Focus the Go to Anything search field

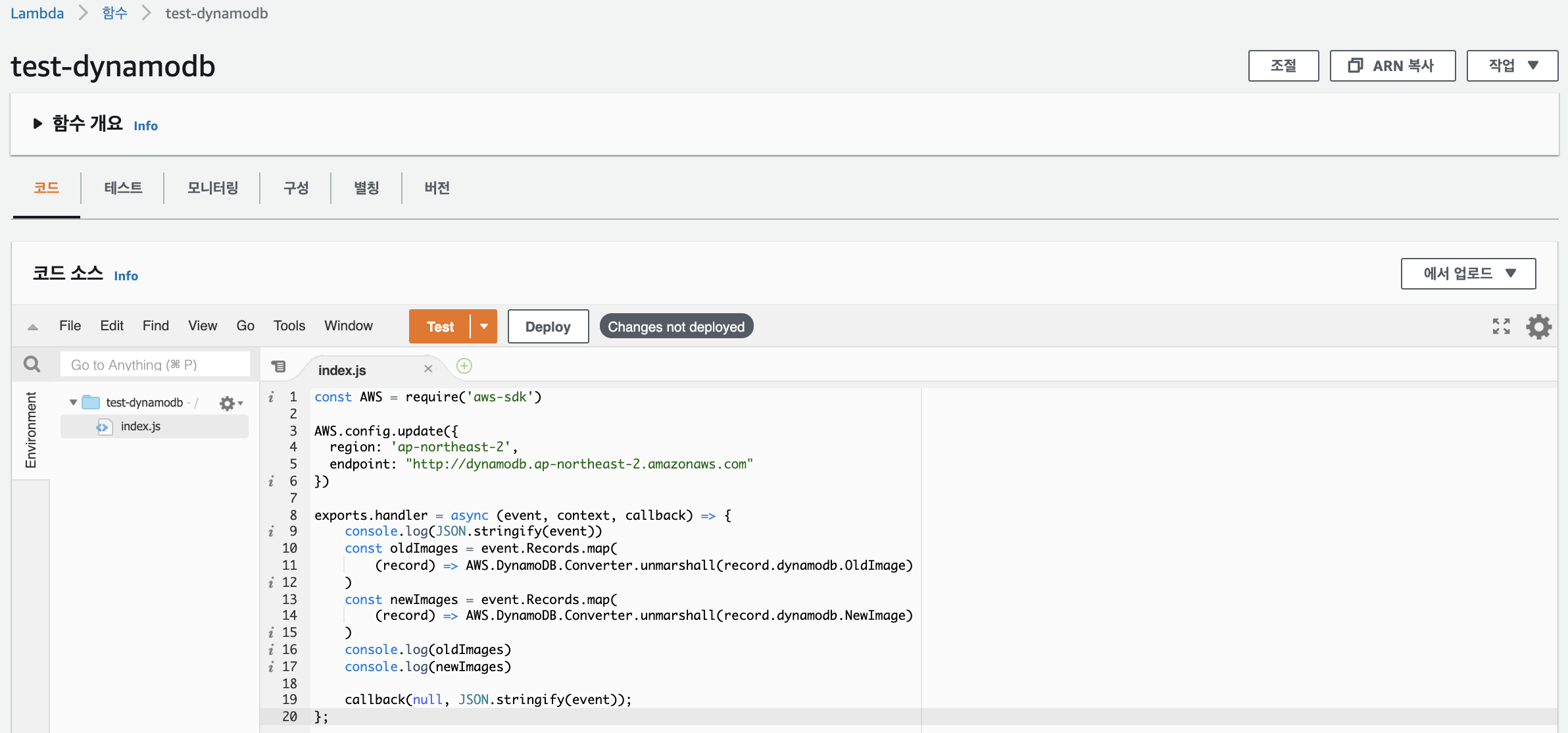(155, 365)
